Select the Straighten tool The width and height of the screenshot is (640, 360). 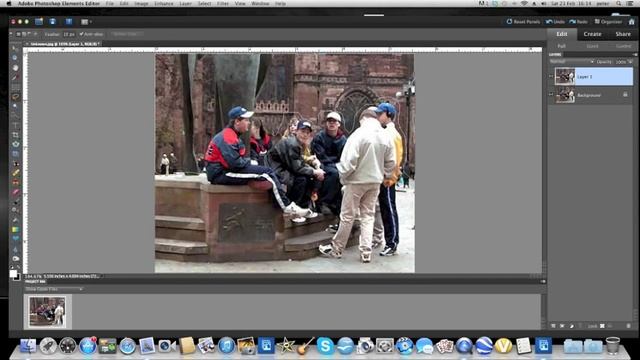click(x=16, y=153)
